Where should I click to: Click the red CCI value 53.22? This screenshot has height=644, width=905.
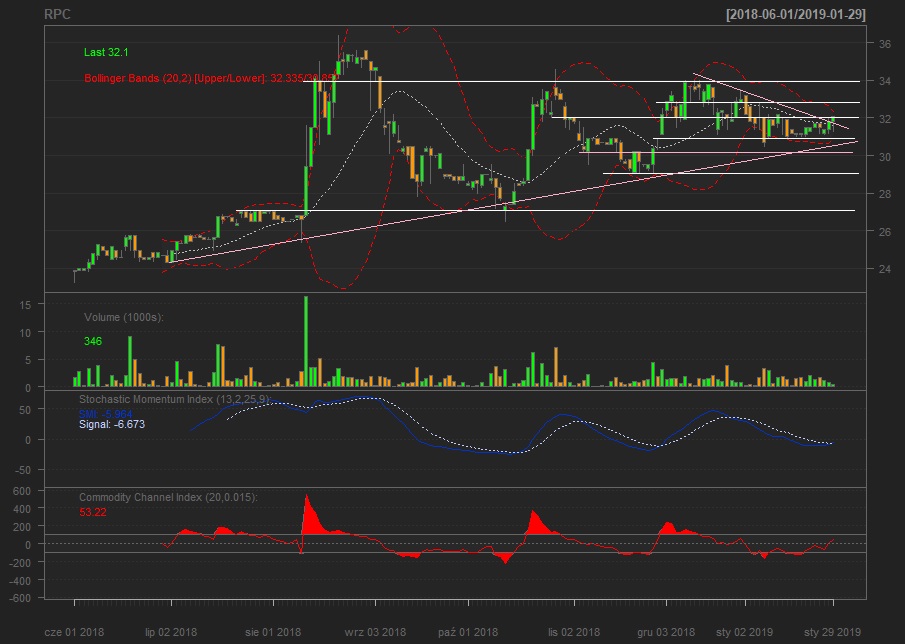coord(93,512)
